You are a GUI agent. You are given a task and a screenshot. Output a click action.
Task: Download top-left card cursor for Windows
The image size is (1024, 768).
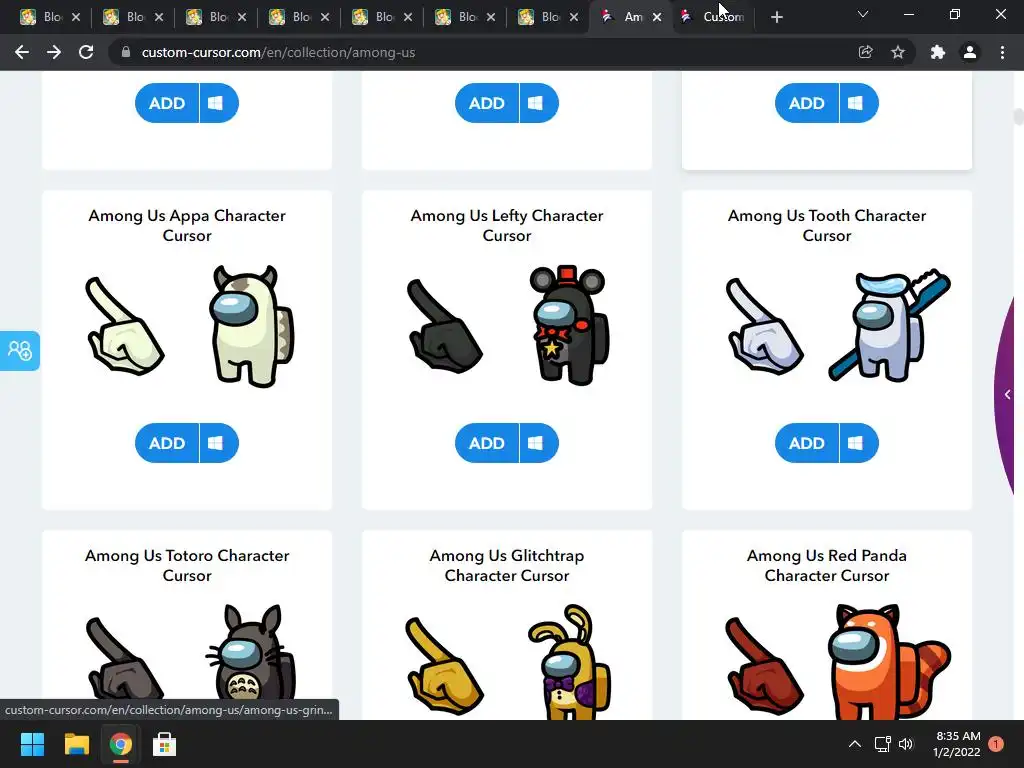coord(219,103)
